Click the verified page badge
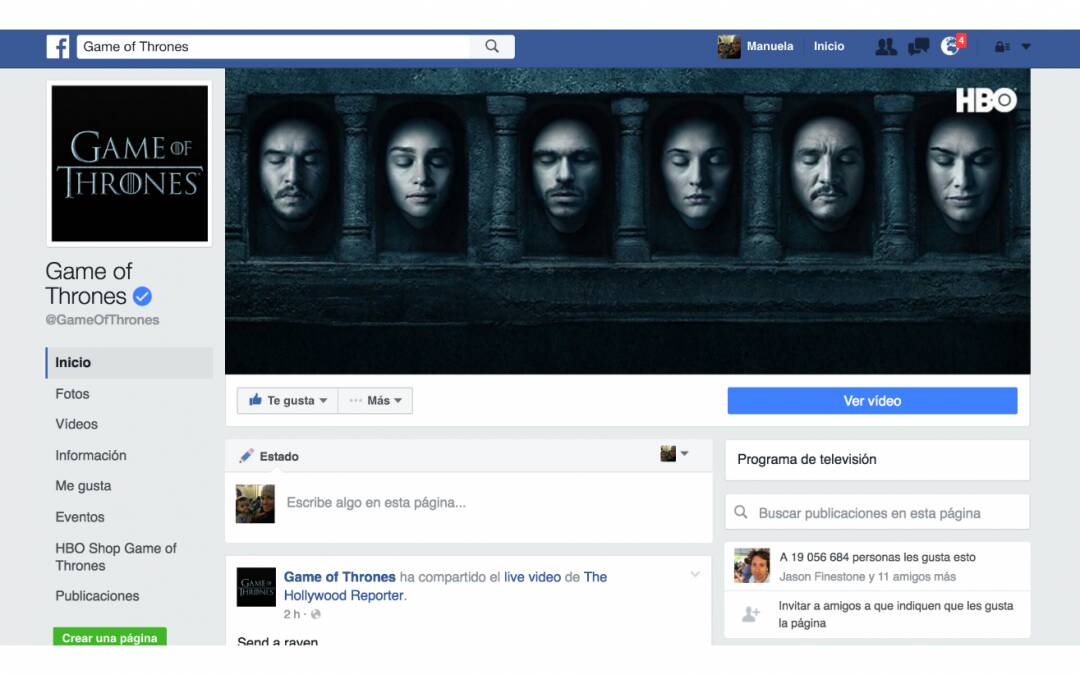Screen dimensions: 1080x675 [x=143, y=296]
